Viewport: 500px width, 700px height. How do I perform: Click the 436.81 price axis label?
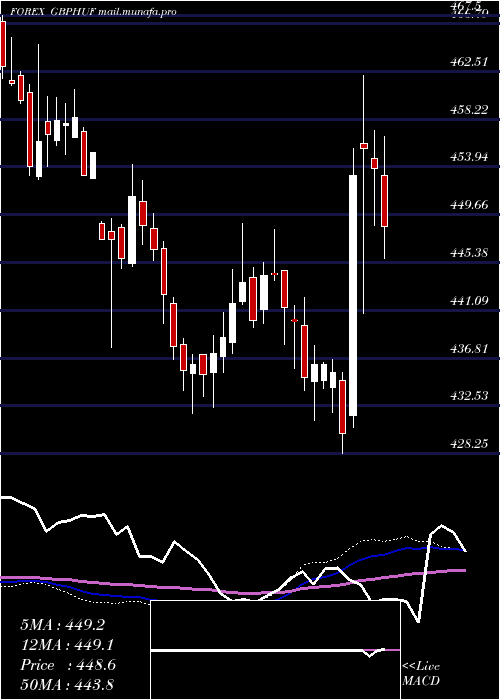(x=468, y=349)
